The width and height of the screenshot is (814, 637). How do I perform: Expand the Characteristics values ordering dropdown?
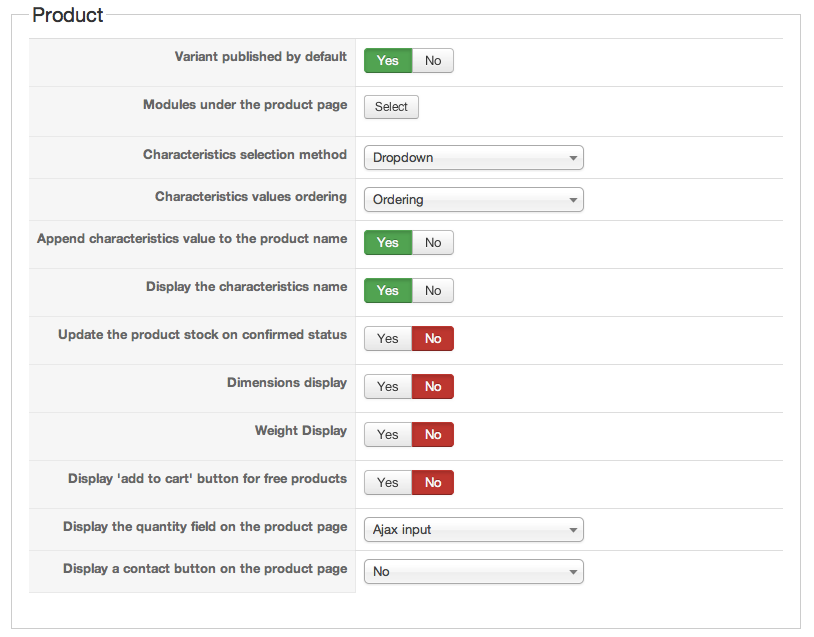click(473, 200)
